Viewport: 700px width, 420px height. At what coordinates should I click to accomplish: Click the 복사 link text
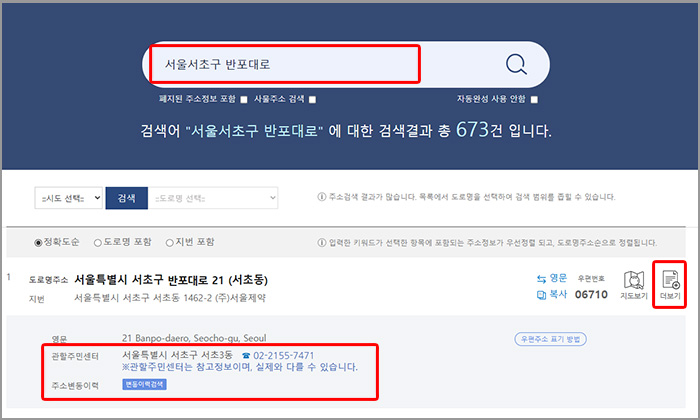pos(558,294)
